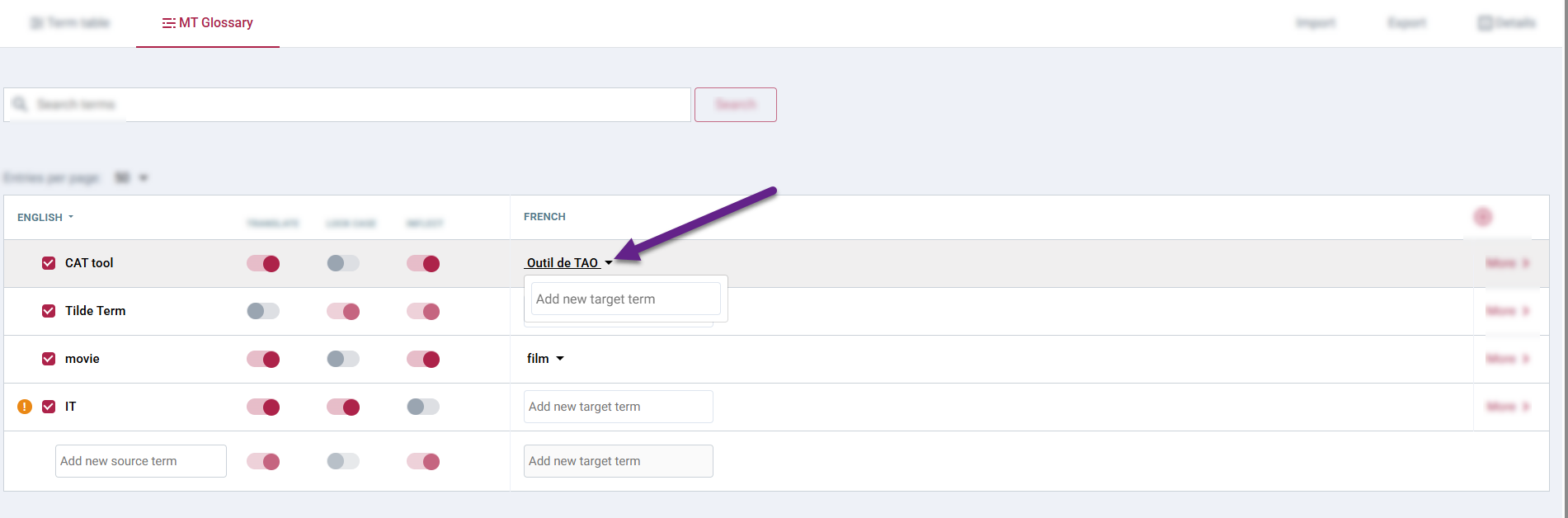Click the Details icon in the top bar
The image size is (1568, 518).
(x=1485, y=22)
